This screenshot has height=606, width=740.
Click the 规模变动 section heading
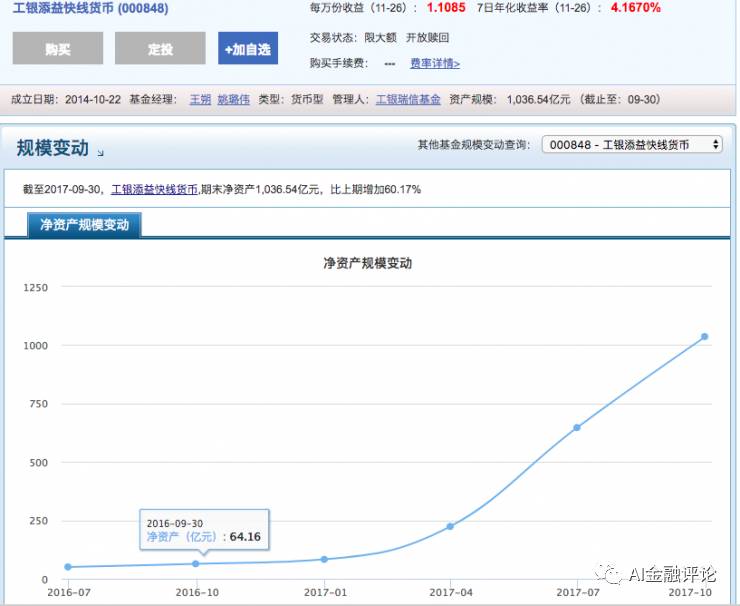[x=52, y=148]
